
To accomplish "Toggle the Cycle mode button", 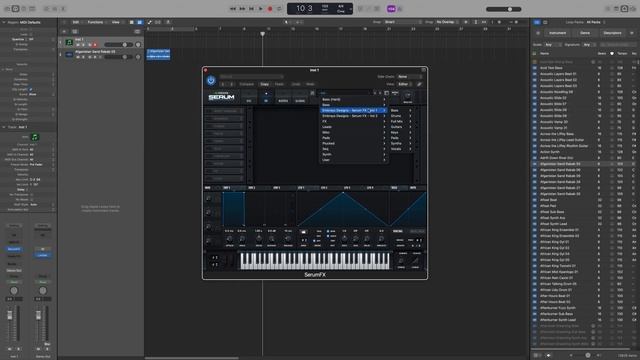I will click(x=280, y=9).
